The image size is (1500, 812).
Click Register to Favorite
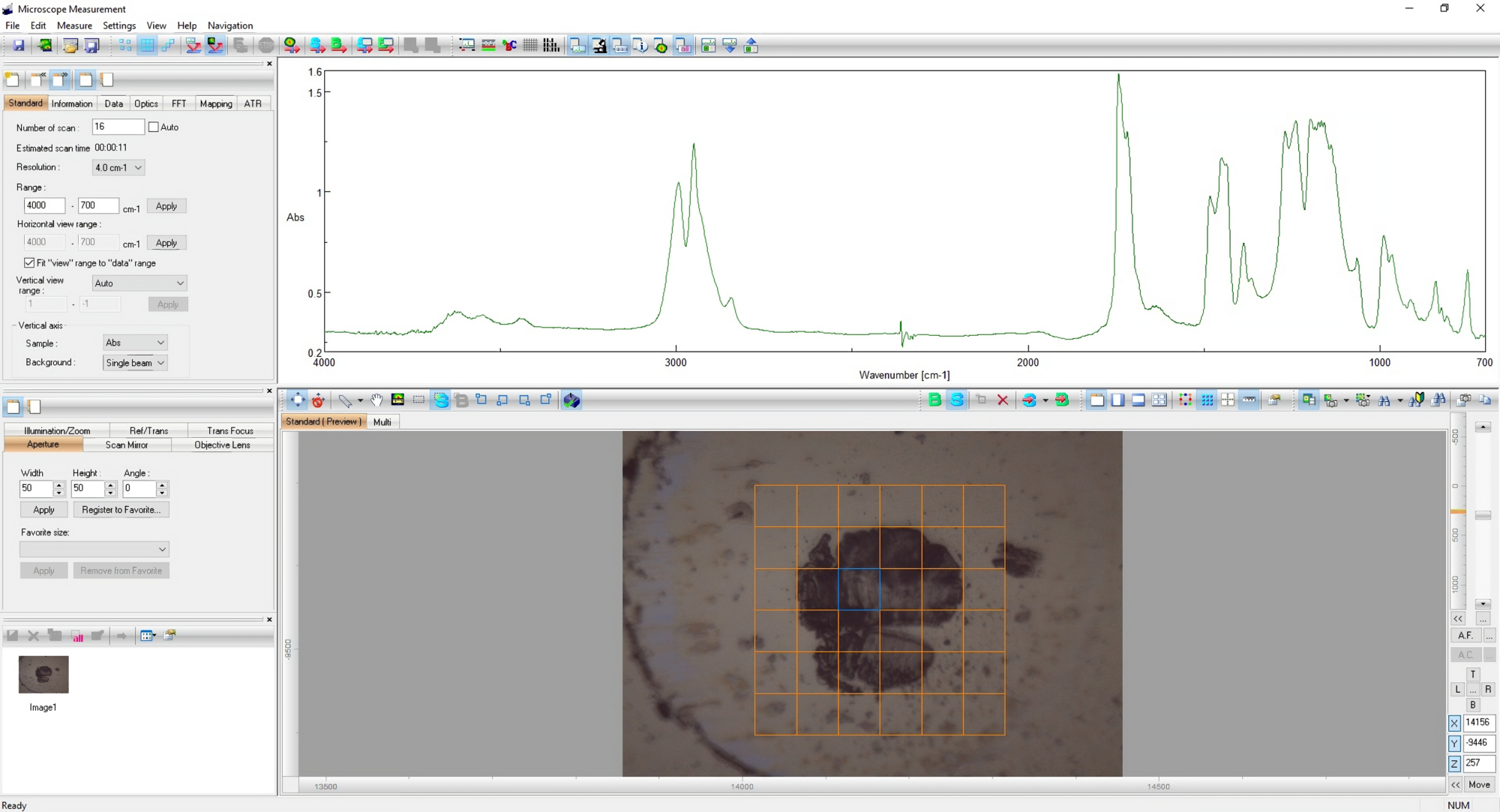121,509
